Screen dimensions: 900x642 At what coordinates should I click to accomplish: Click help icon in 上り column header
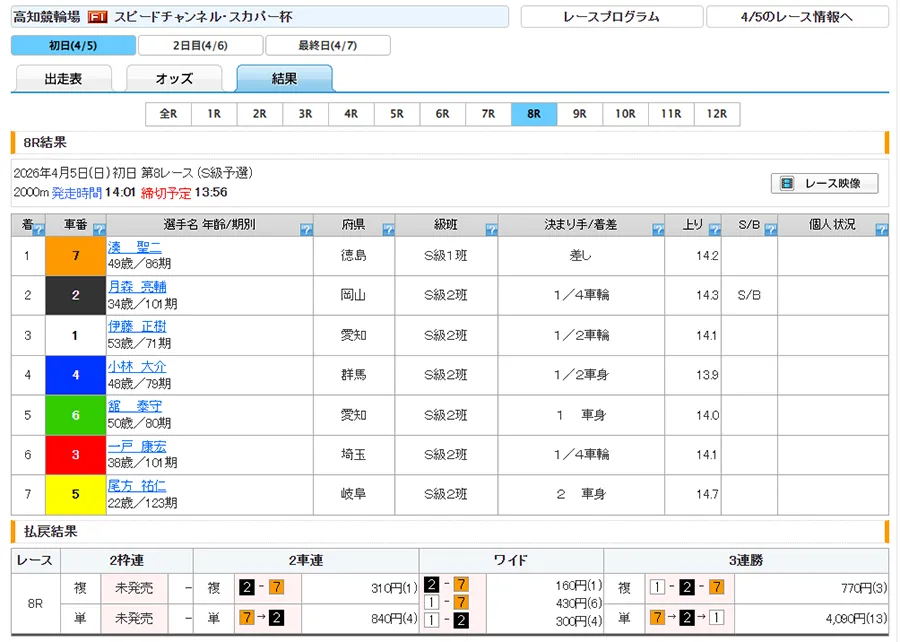[714, 230]
